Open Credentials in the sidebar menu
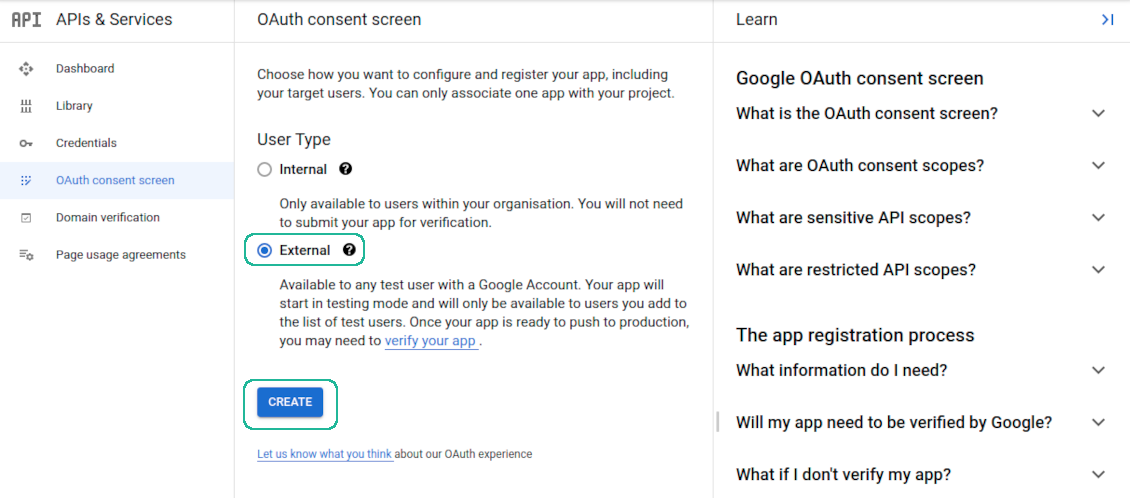The image size is (1130, 498). 86,143
